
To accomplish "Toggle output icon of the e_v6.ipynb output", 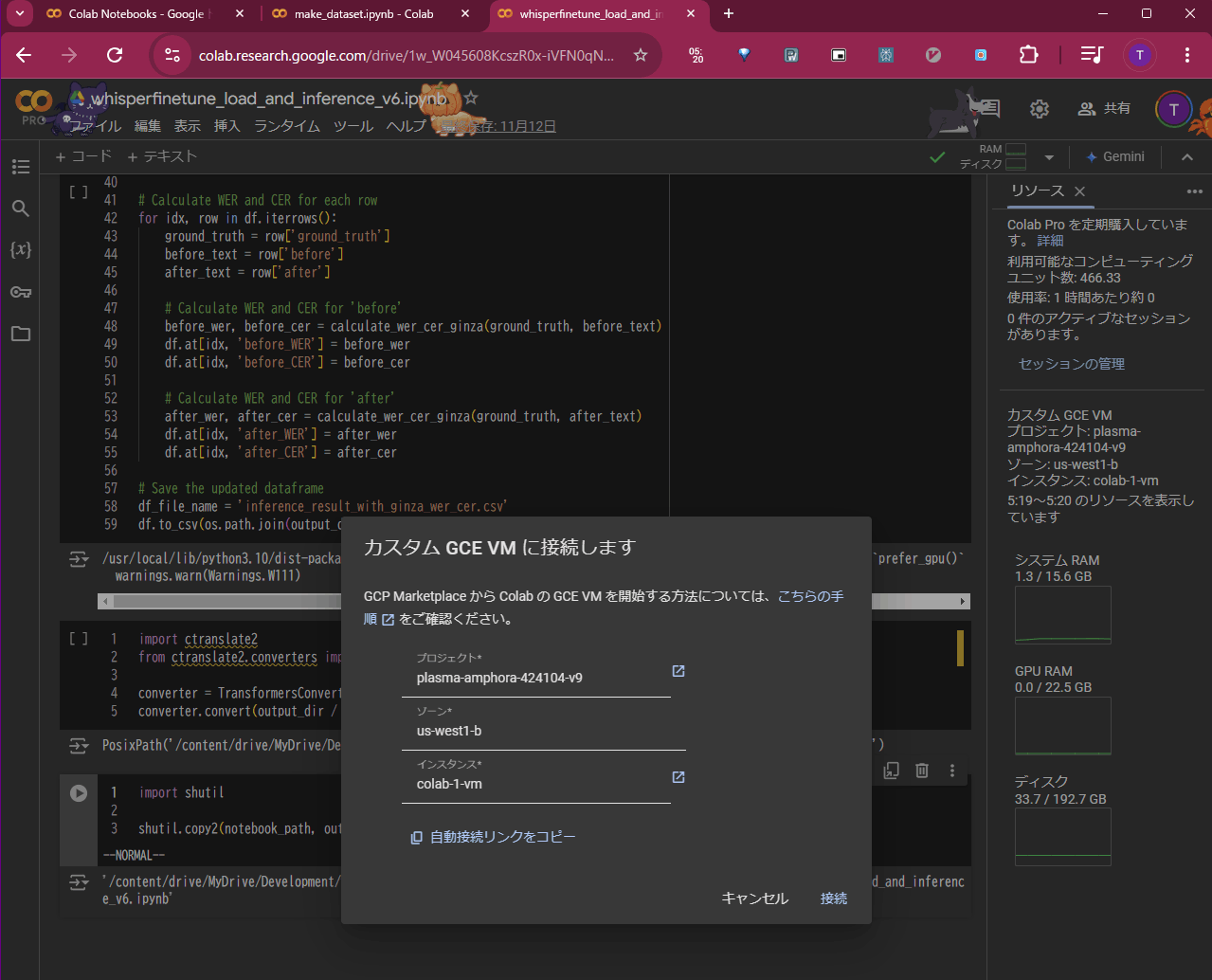I will 79,883.
